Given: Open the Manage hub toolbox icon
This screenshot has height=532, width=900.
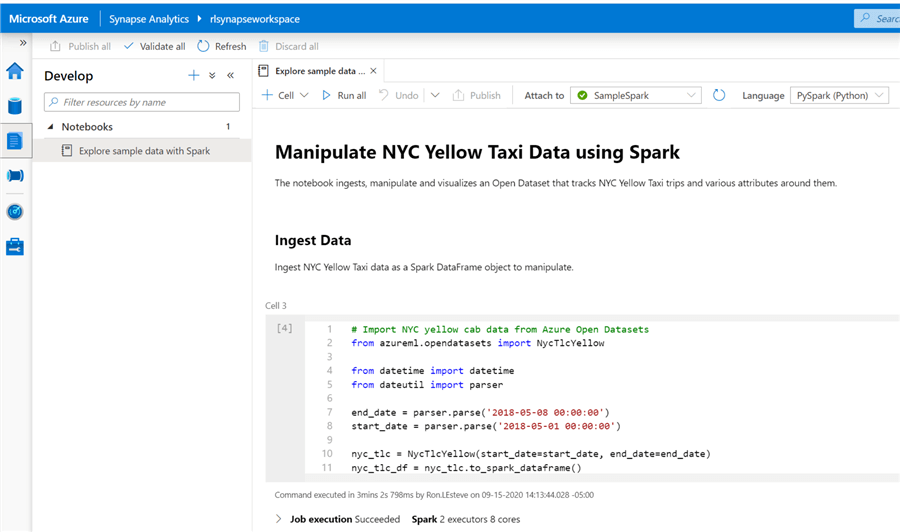Looking at the screenshot, I should (15, 246).
